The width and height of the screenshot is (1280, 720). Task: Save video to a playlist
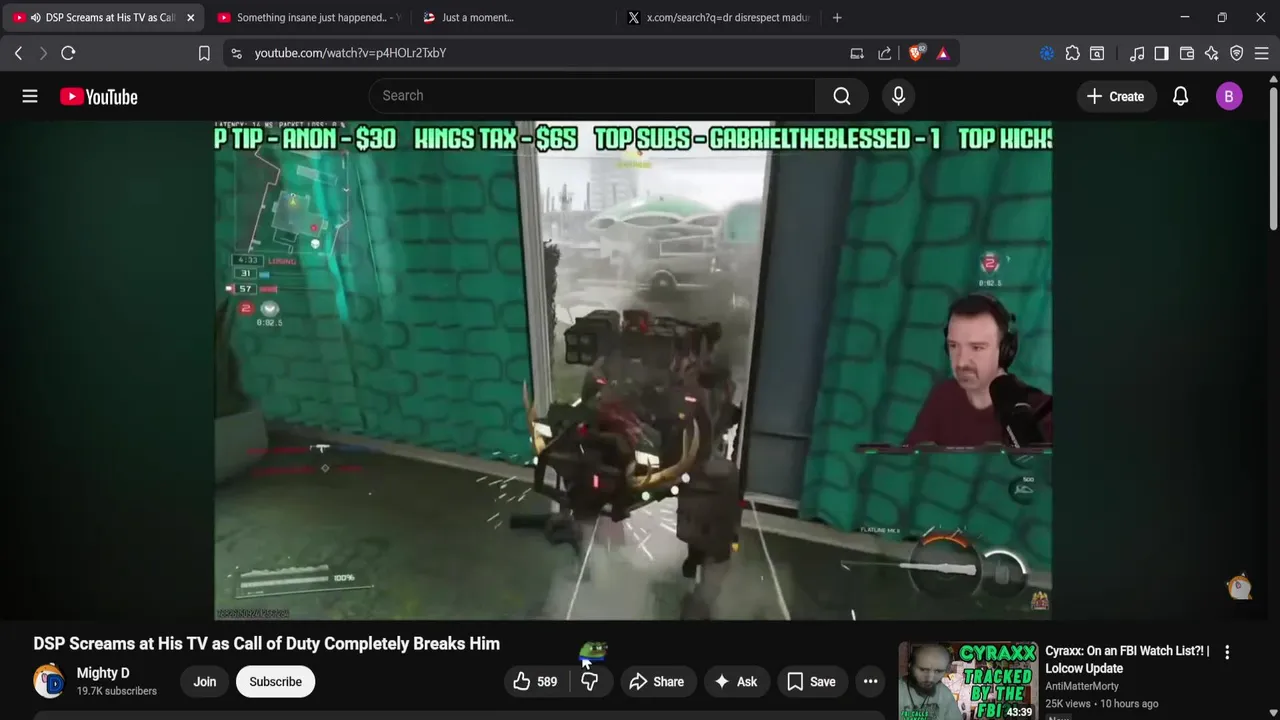(x=811, y=682)
